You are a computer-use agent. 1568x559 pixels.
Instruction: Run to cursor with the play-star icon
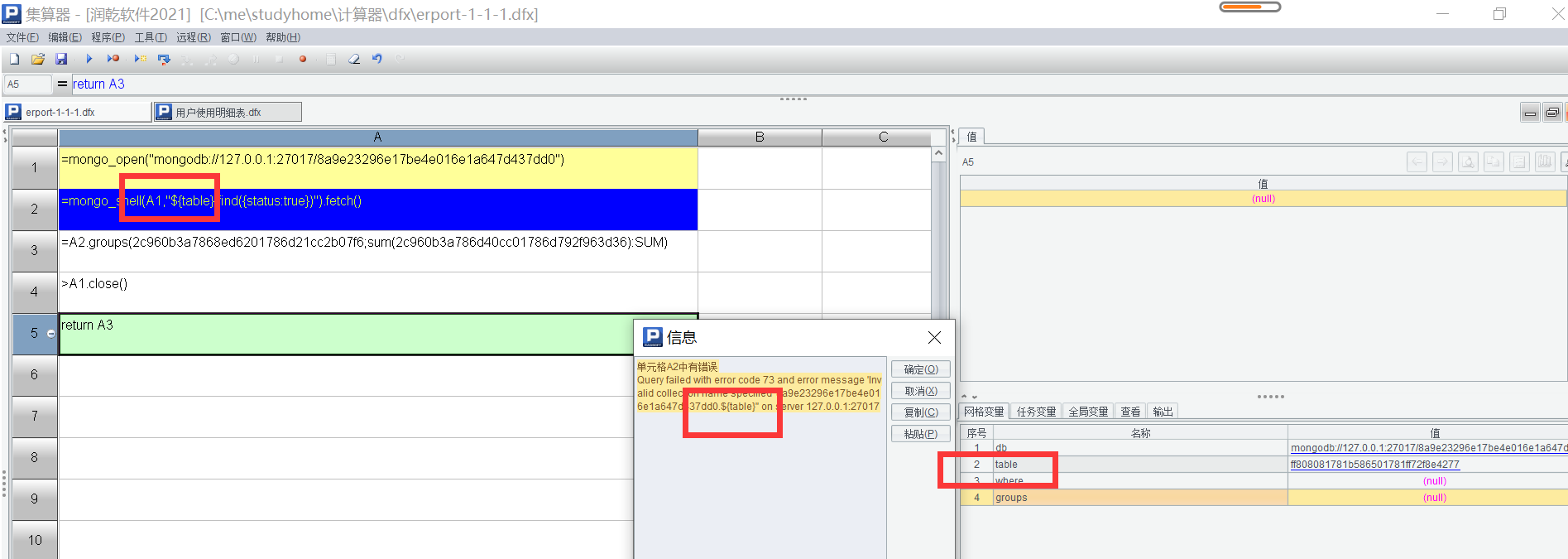(x=141, y=59)
